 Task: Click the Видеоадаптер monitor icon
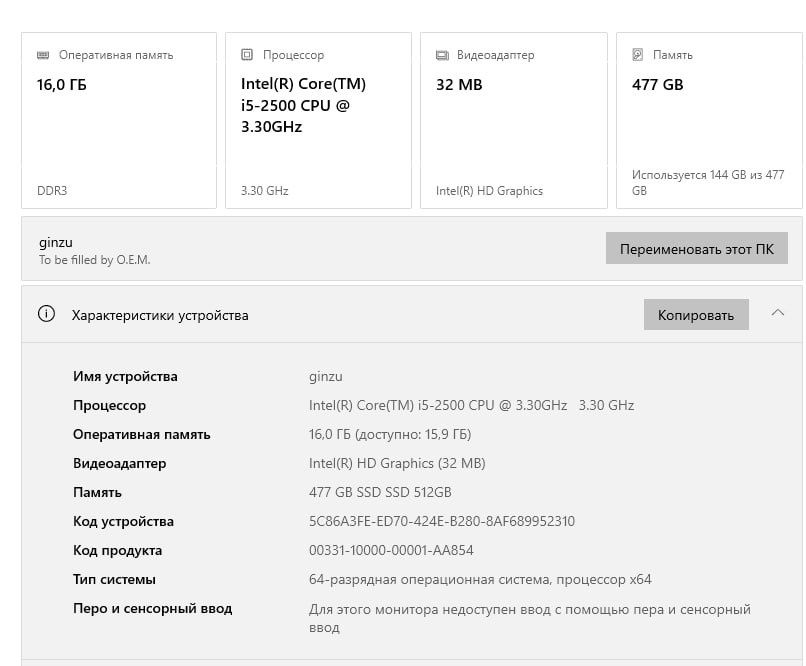click(x=441, y=55)
